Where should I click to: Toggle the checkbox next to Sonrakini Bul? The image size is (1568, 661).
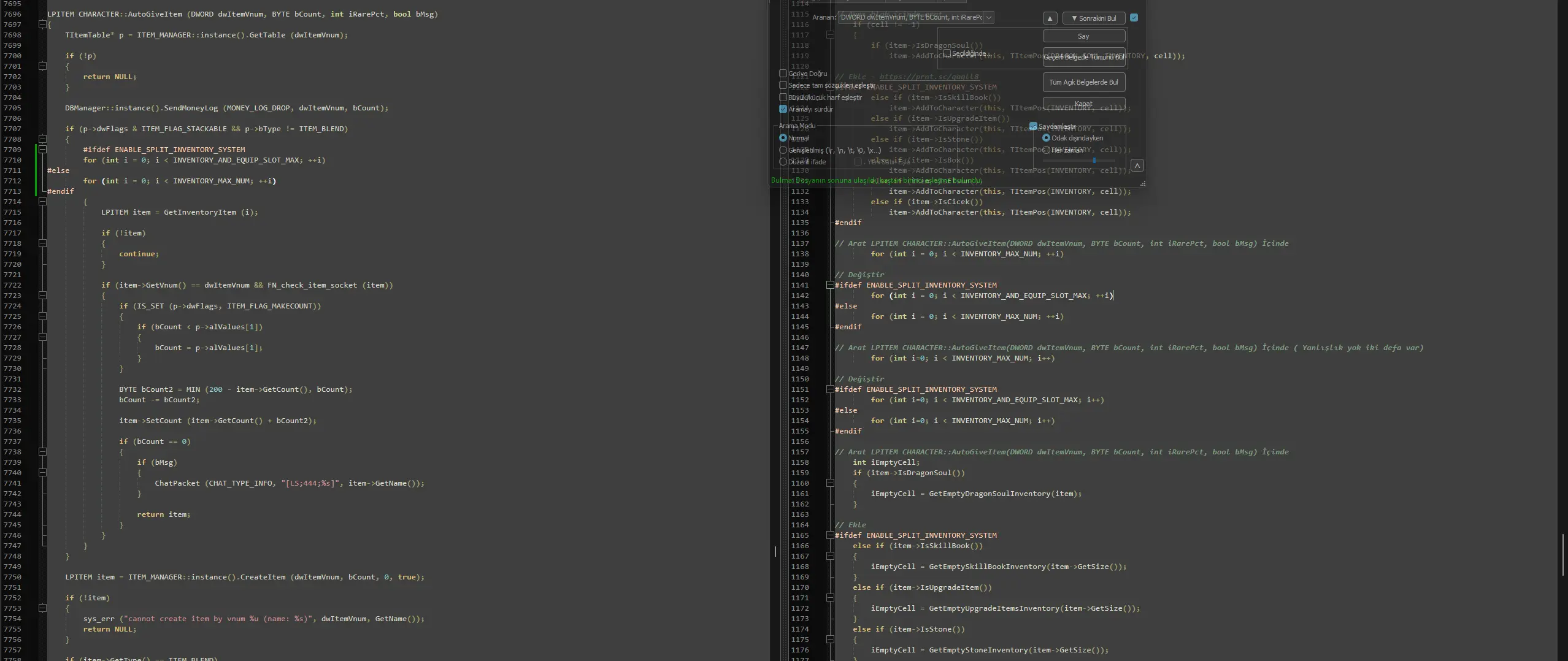[1134, 18]
